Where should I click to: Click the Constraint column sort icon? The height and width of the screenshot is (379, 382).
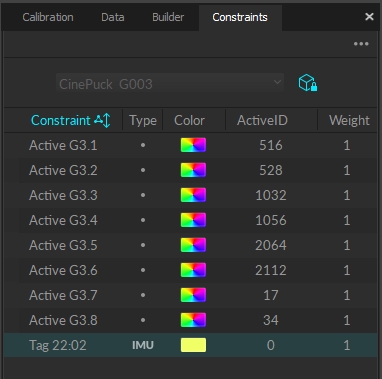click(102, 120)
